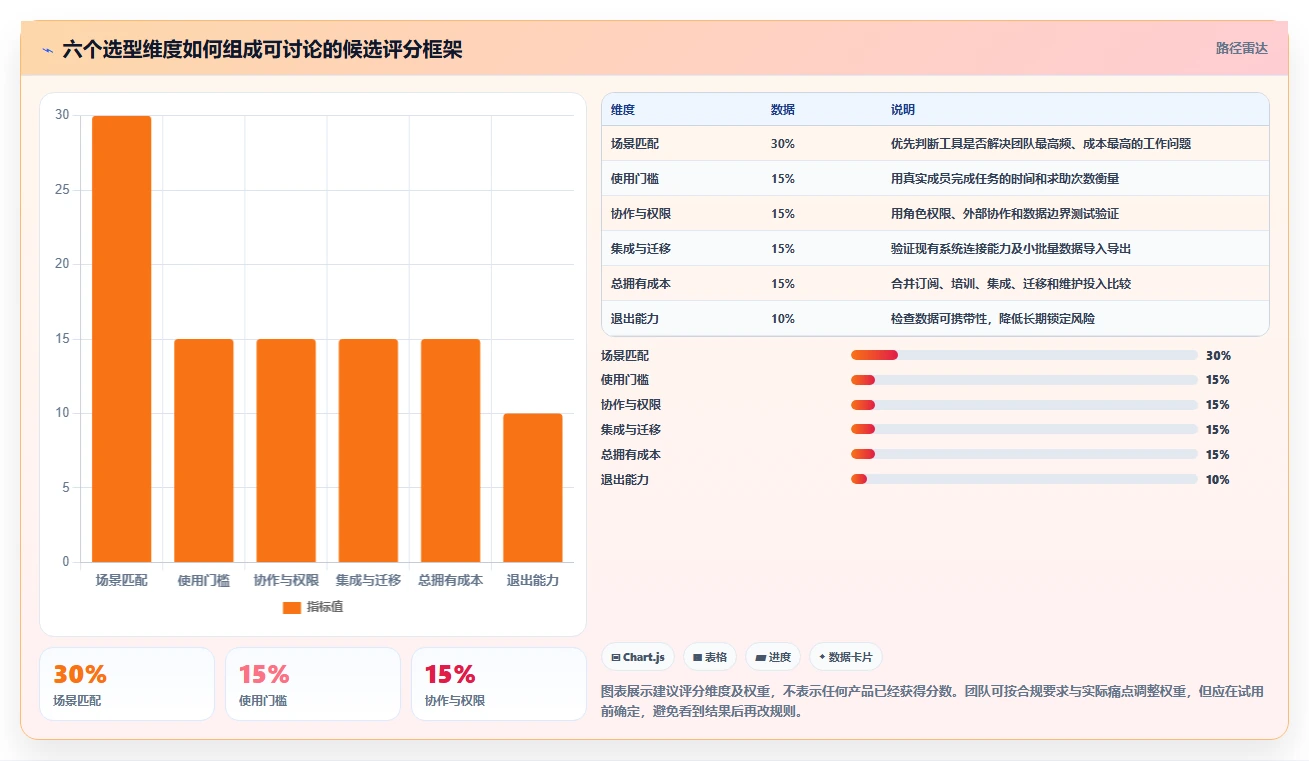
Task: Open the 15% 使用门槛 data card
Action: click(313, 684)
